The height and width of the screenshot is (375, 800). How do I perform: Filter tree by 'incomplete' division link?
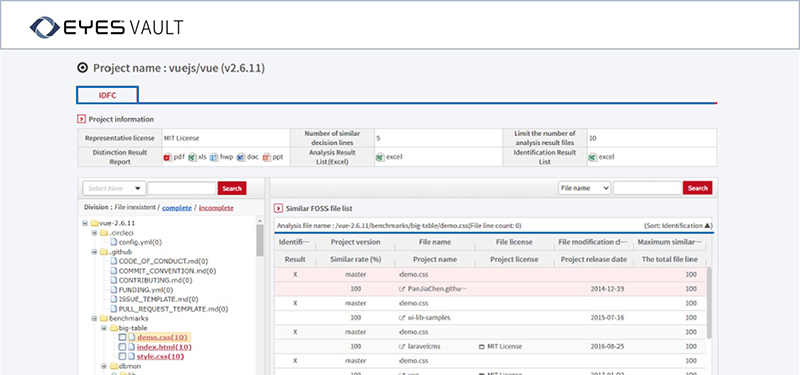[216, 208]
